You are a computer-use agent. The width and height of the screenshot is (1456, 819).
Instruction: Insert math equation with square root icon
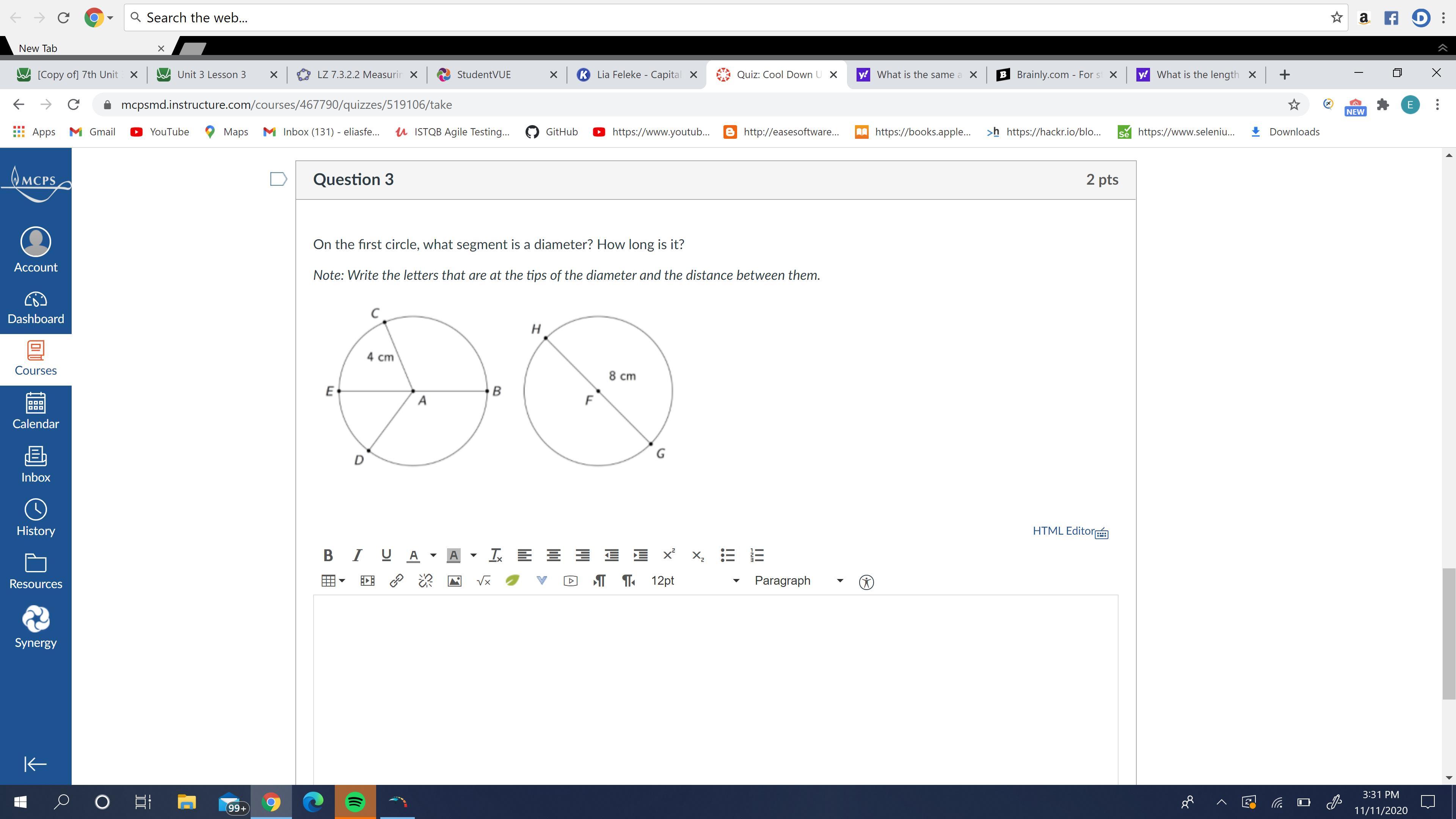click(x=483, y=581)
